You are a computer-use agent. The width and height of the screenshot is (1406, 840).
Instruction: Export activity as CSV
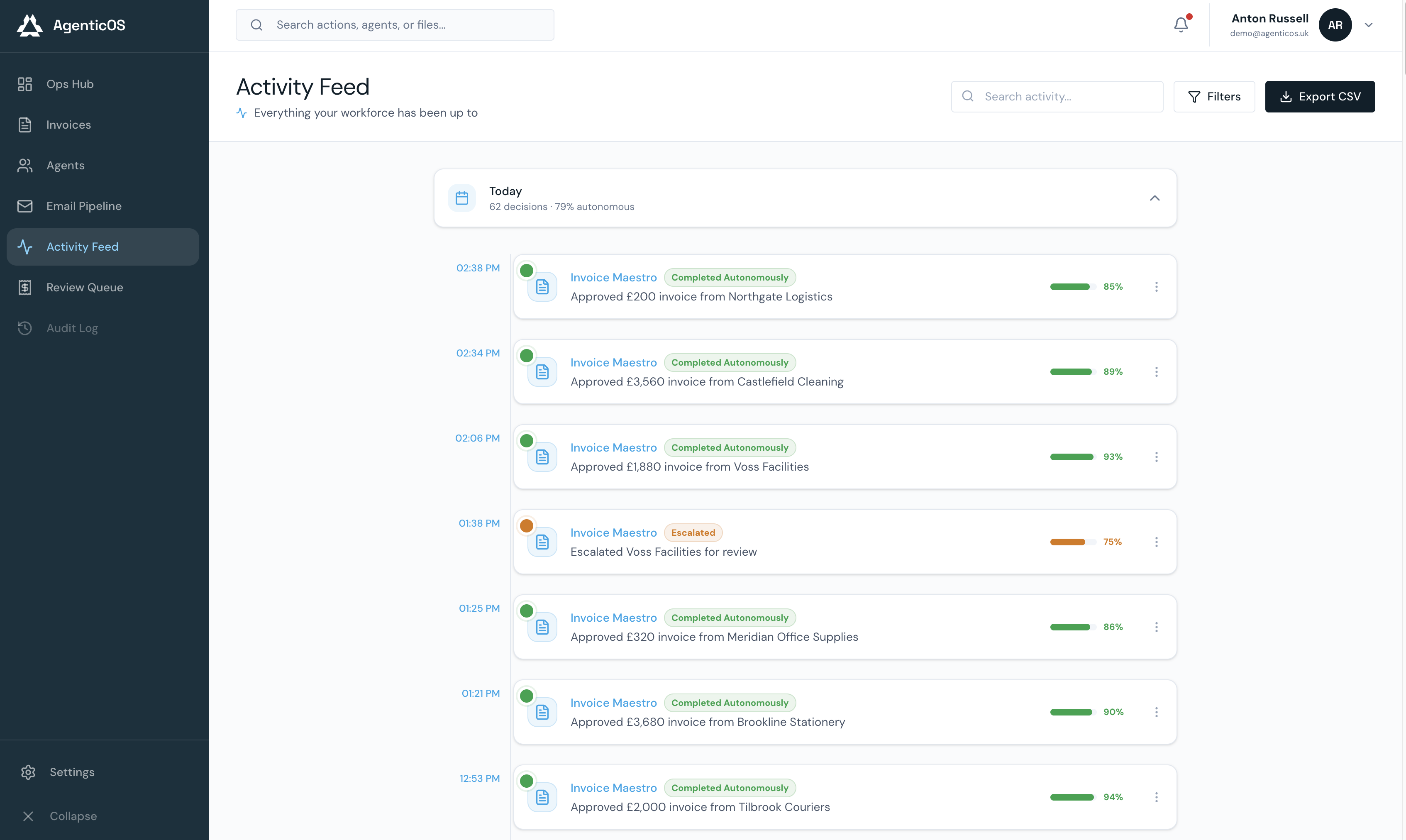click(1320, 97)
